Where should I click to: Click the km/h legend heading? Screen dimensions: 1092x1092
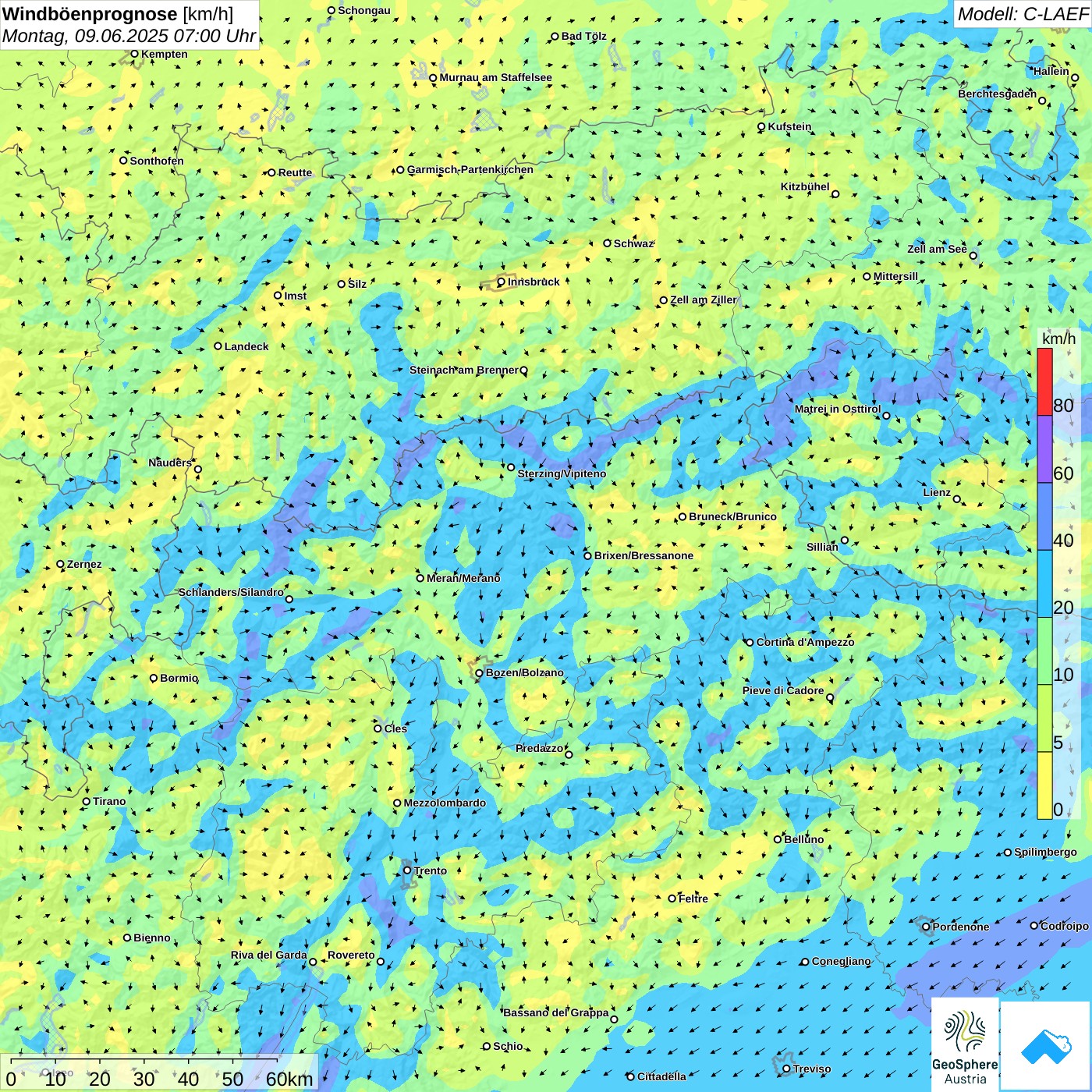click(1058, 339)
